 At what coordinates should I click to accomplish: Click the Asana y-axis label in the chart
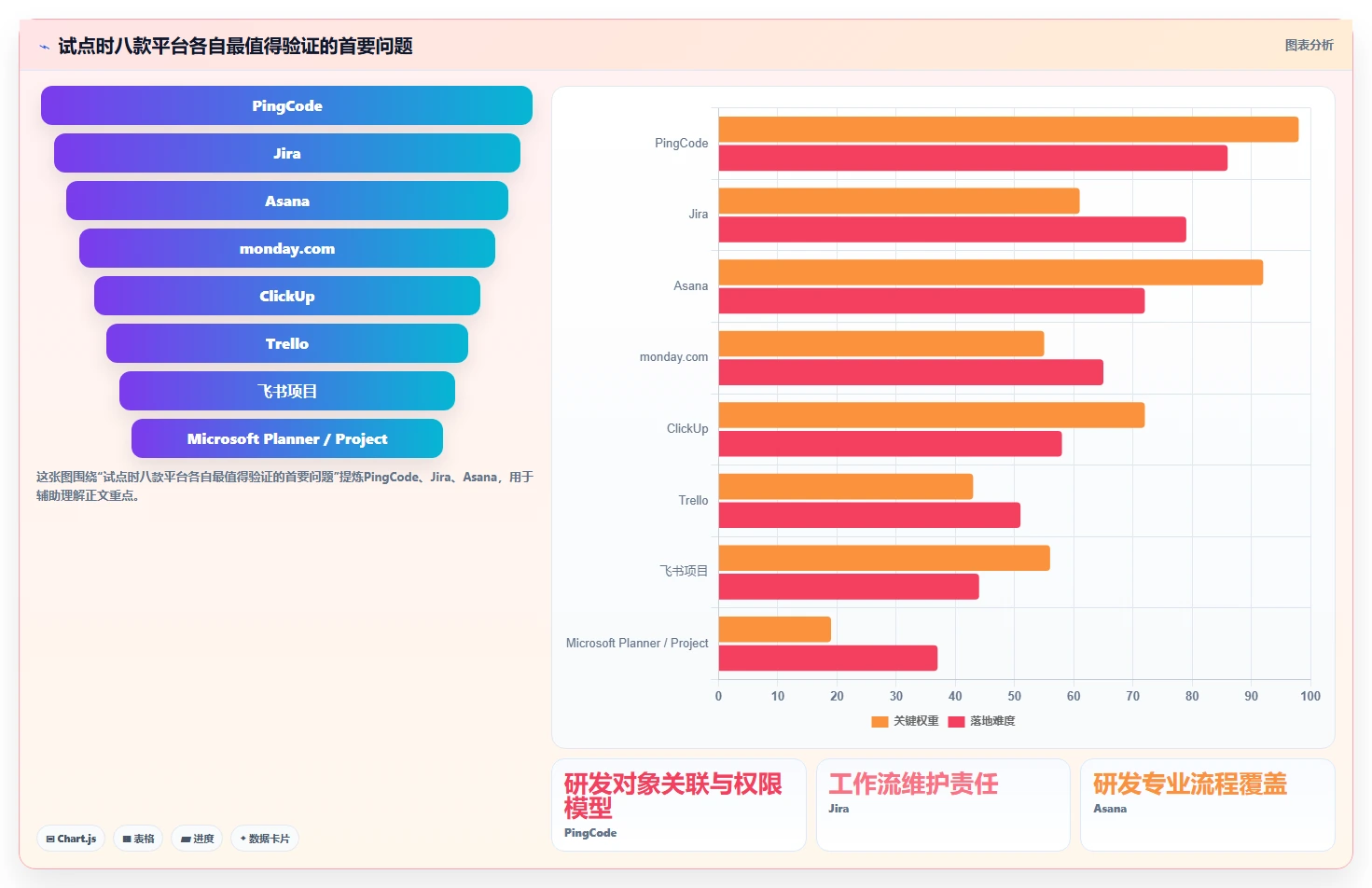pyautogui.click(x=690, y=285)
